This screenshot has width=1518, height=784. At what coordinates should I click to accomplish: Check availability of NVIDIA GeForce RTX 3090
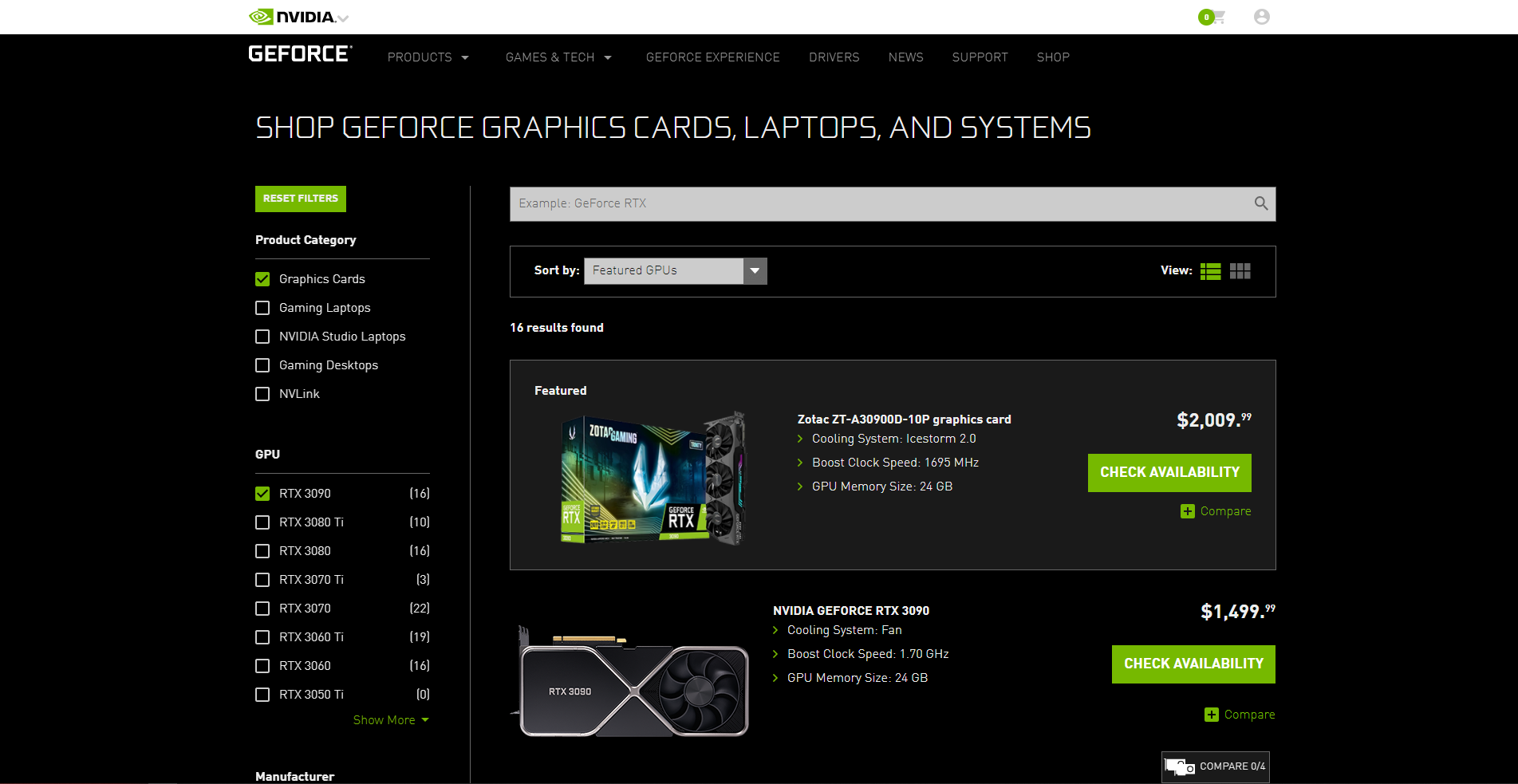coord(1193,664)
